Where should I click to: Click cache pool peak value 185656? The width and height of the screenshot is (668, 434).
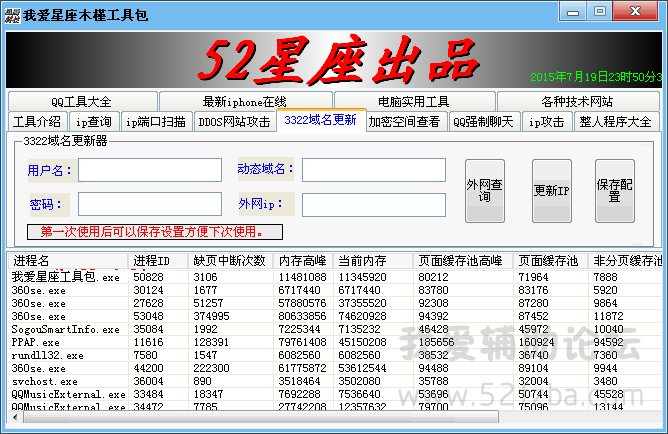(x=436, y=342)
